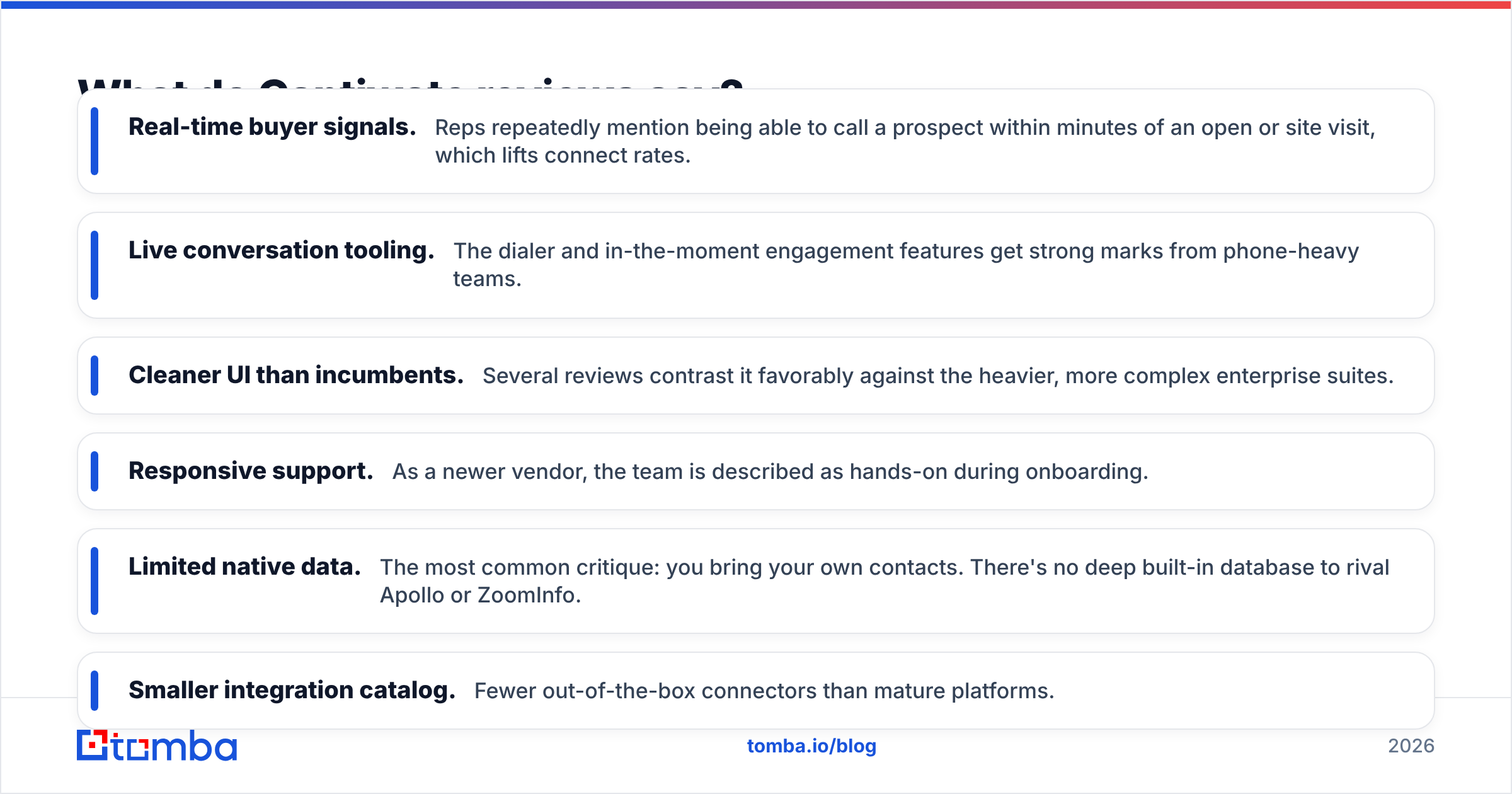
Task: Click the partially hidden page title
Action: tap(410, 83)
